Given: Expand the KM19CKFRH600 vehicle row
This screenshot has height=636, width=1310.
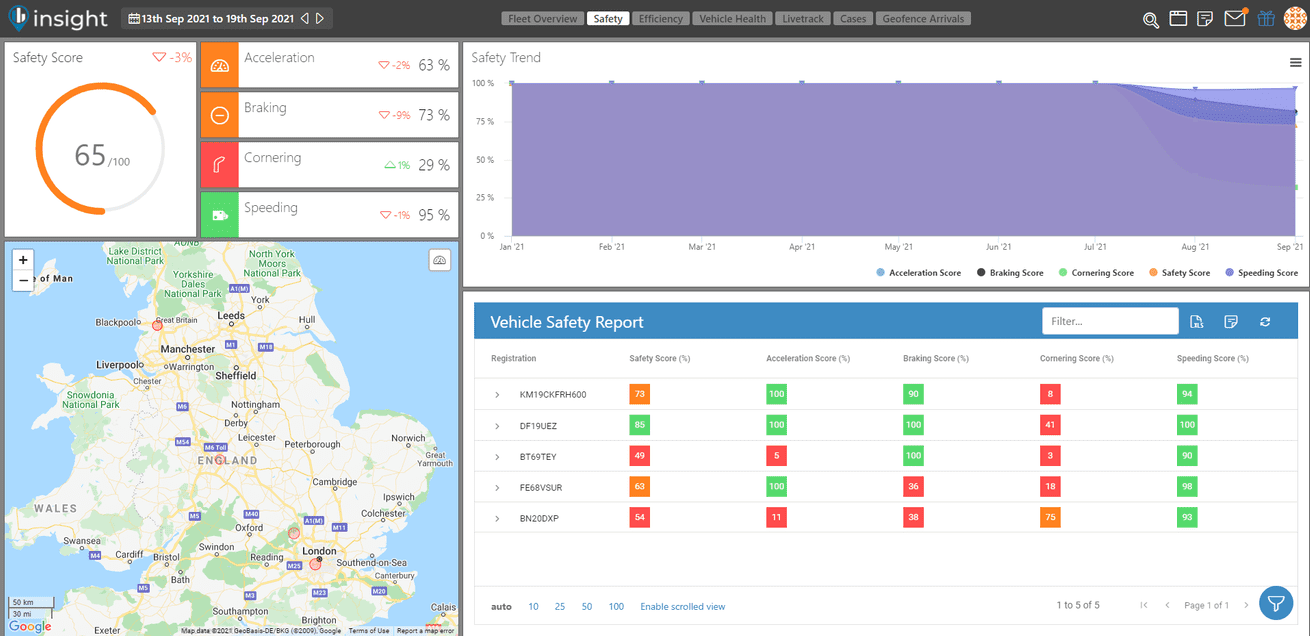Looking at the screenshot, I should pyautogui.click(x=497, y=394).
